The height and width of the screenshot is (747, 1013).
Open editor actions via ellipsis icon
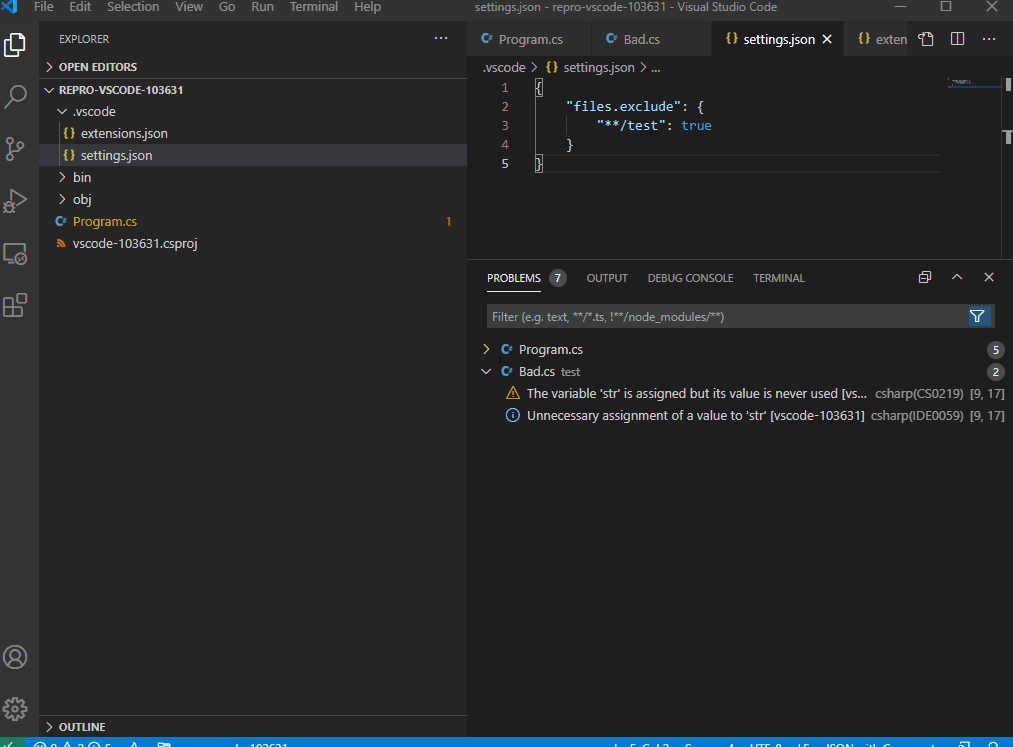989,38
